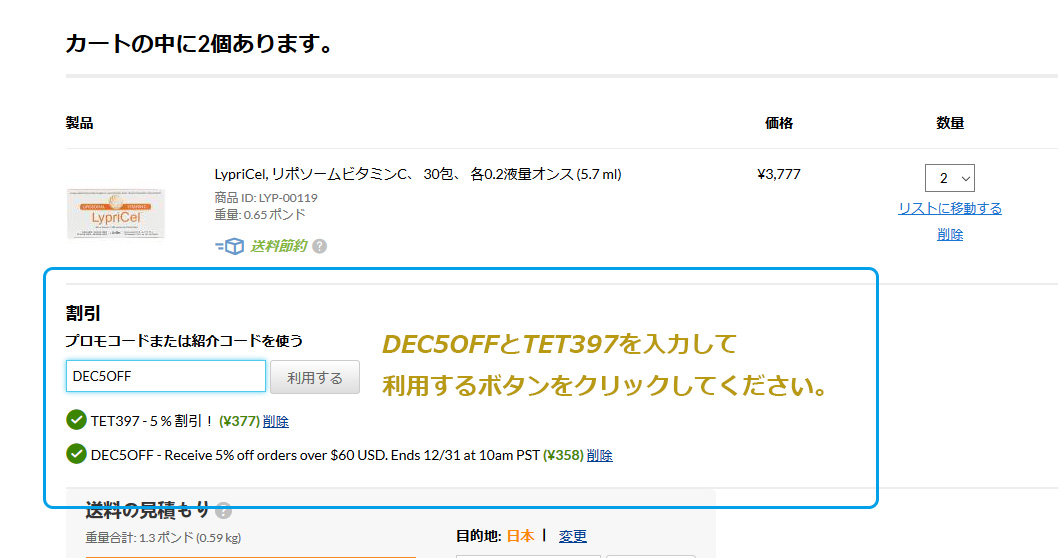Select the 重量合計: 1.3 ポンド text
The image size is (1058, 558).
pyautogui.click(x=163, y=538)
